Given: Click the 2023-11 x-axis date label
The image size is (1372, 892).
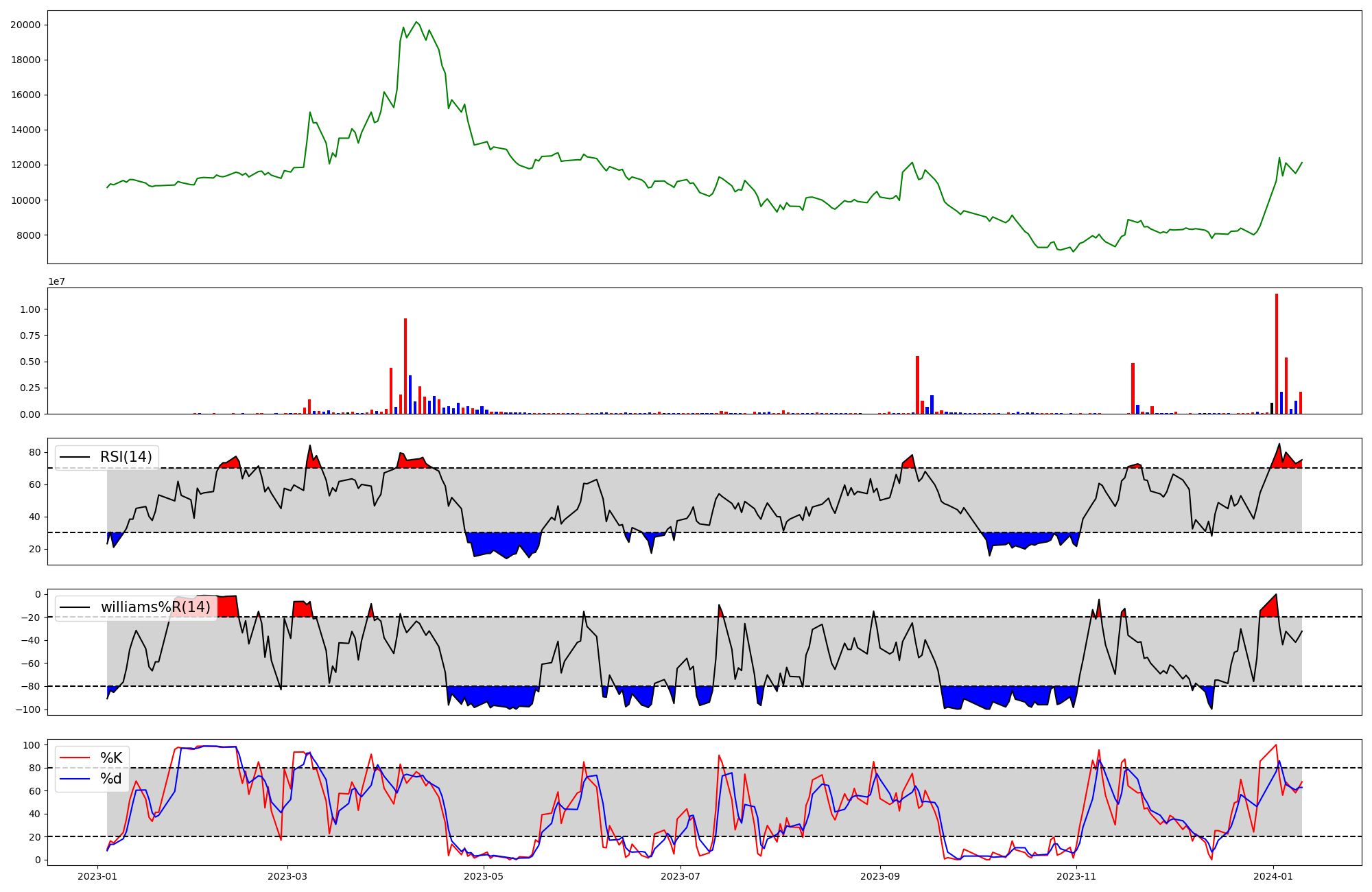Looking at the screenshot, I should coord(1076,876).
